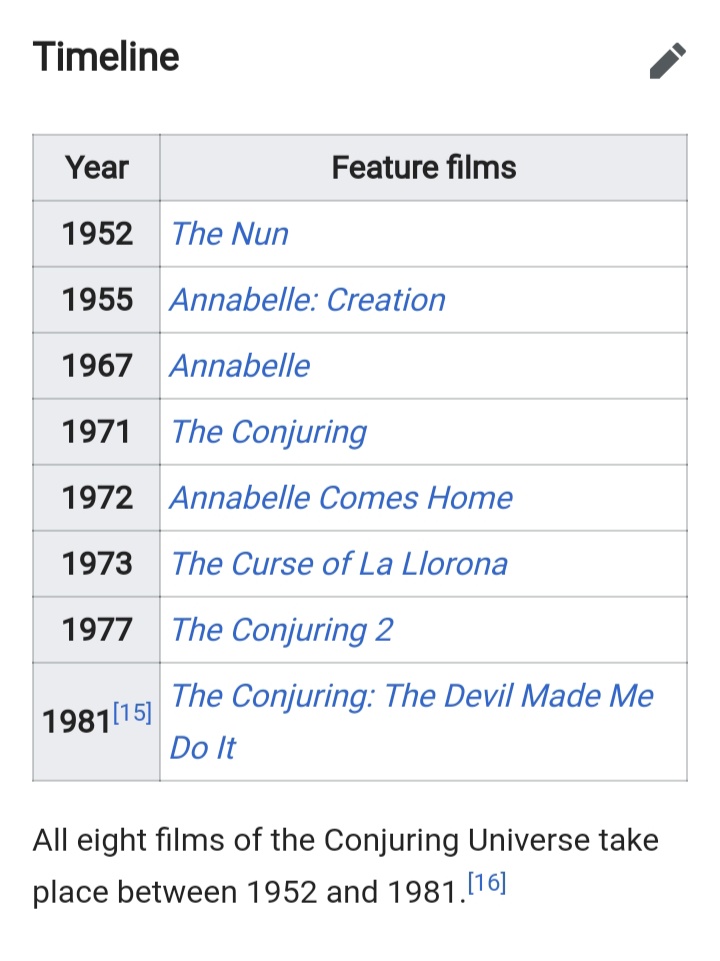Click the Feature films column header

(424, 167)
